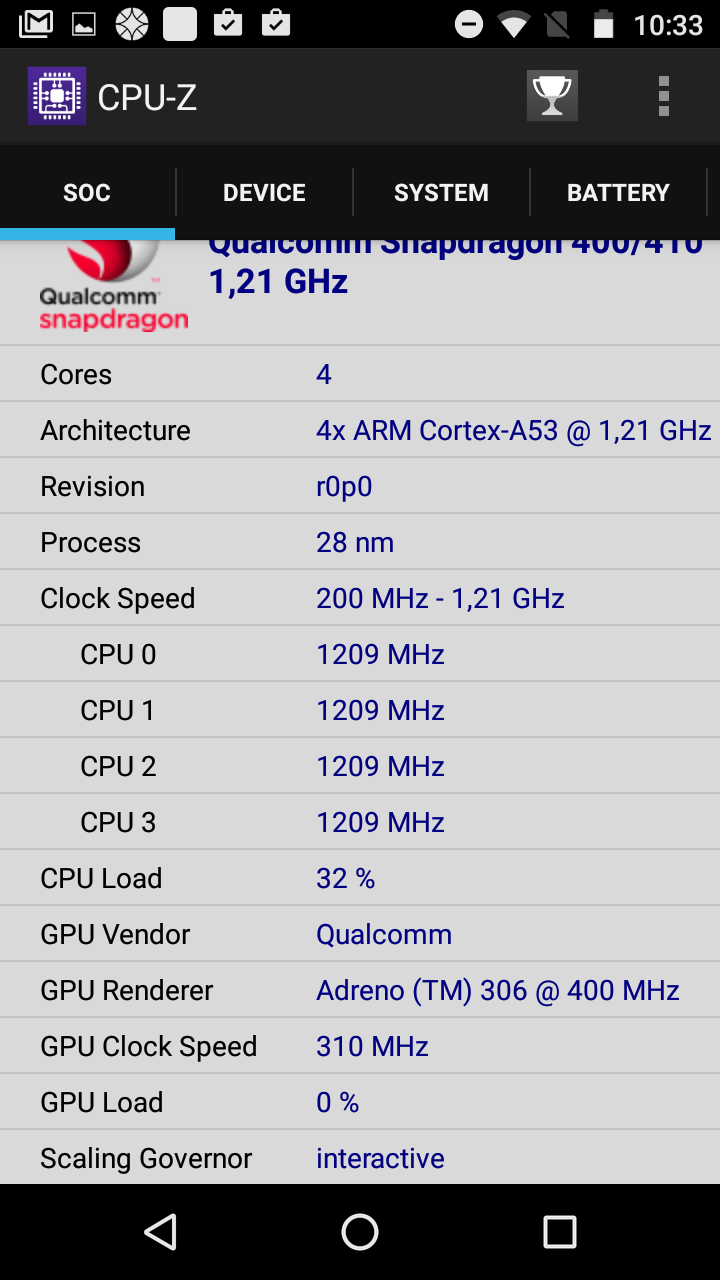The height and width of the screenshot is (1280, 720).
Task: Tap the CPU-Z app chip icon
Action: pos(56,96)
